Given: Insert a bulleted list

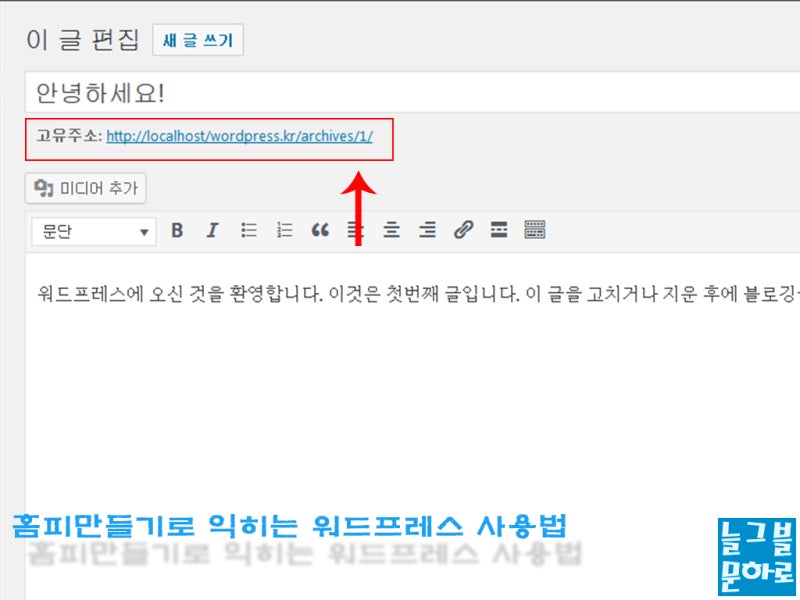Looking at the screenshot, I should (248, 230).
